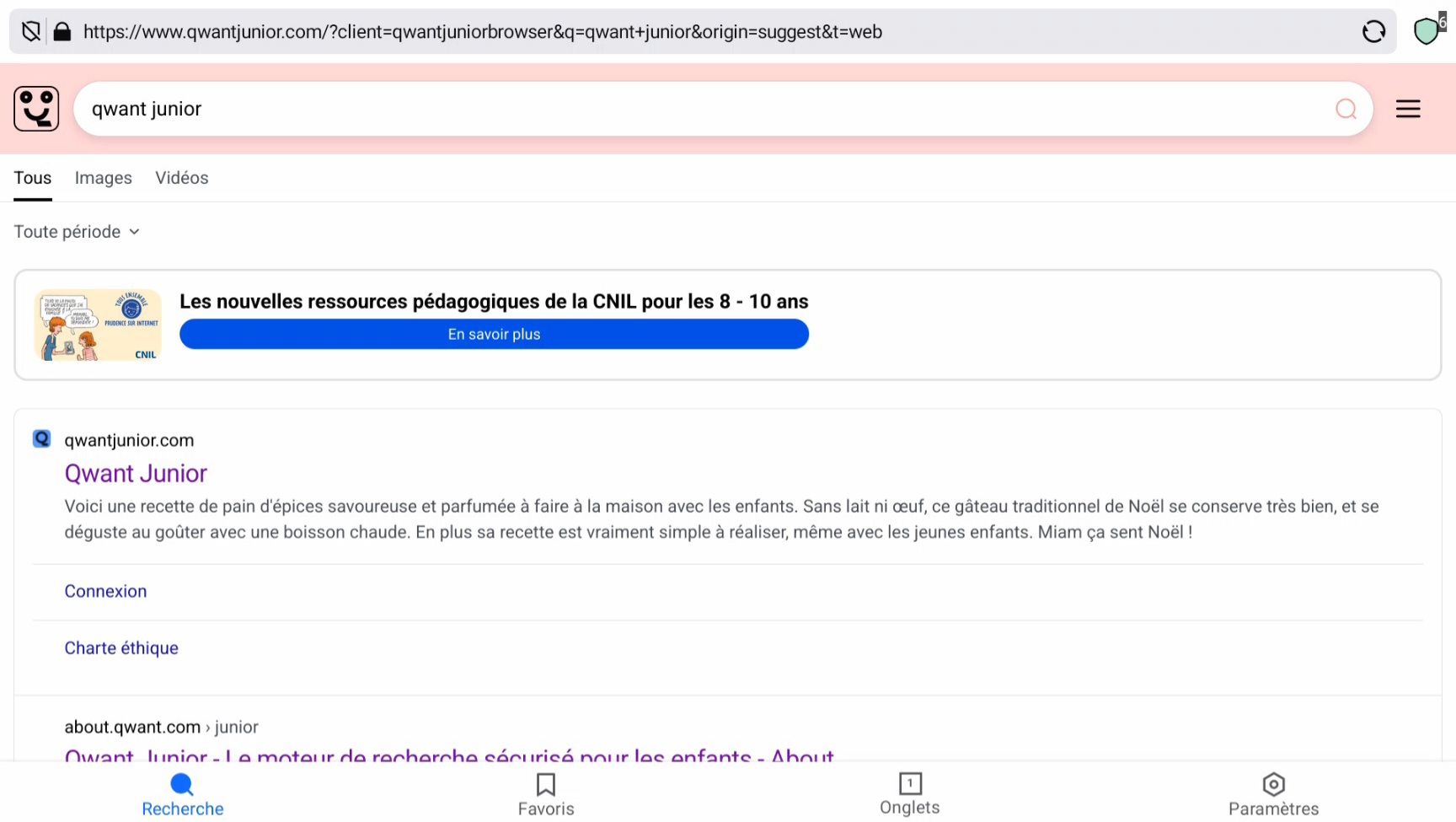Click the padlock secure connection icon
The height and width of the screenshot is (822, 1456).
pos(62,32)
